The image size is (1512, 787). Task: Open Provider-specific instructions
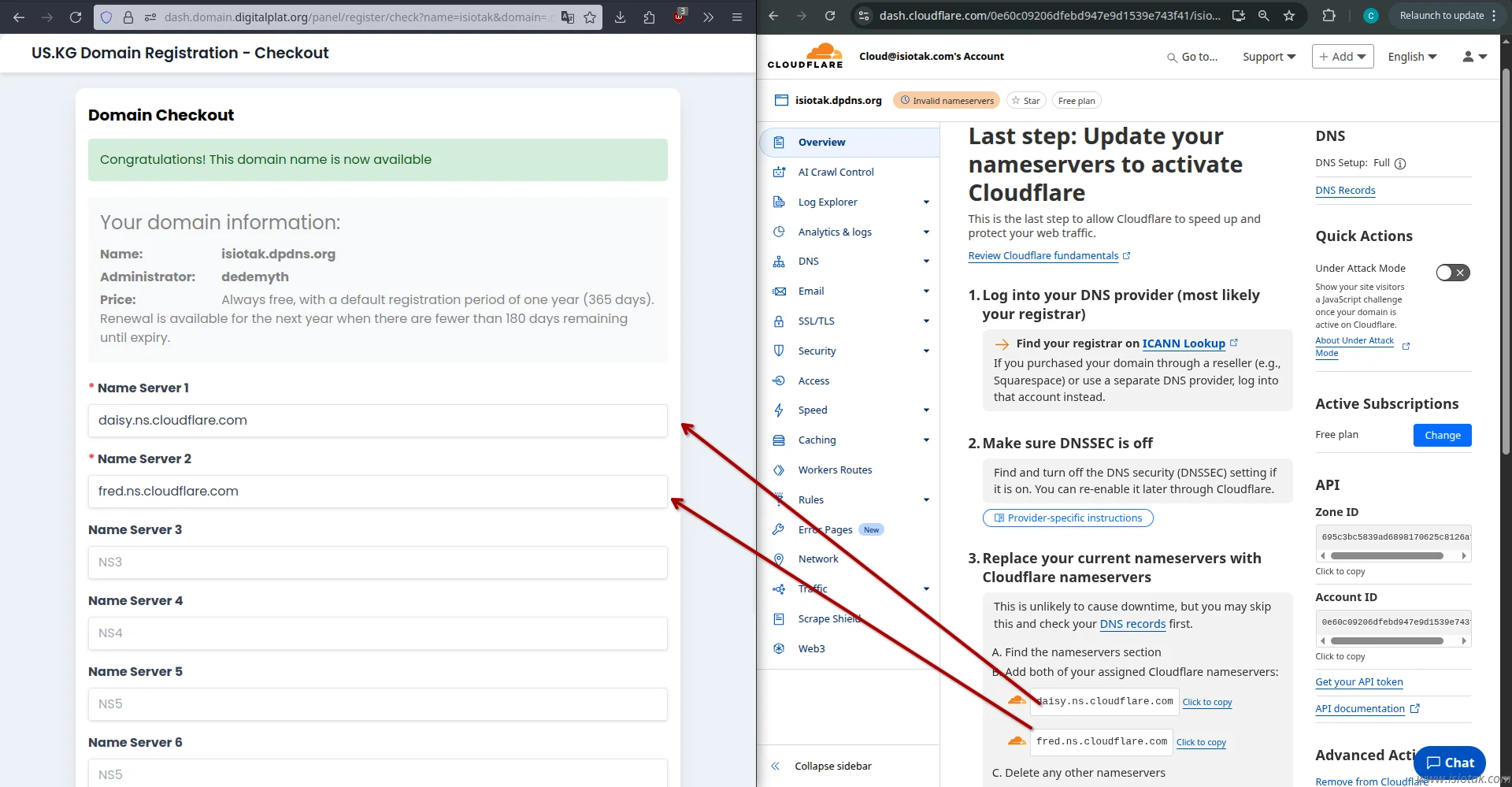[1068, 518]
